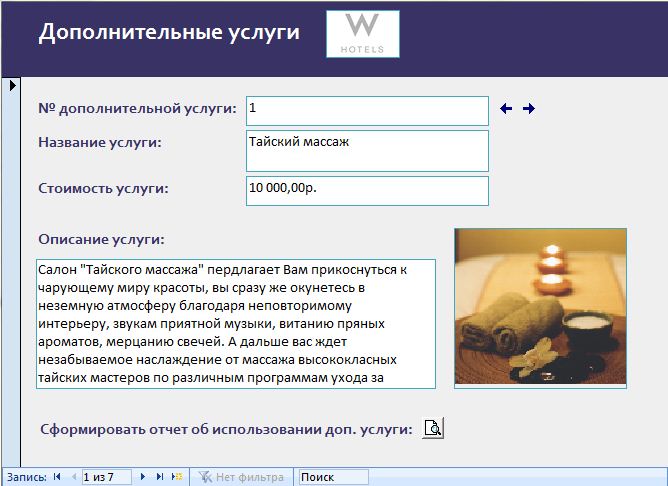Go to previous record with left arrow

506,109
